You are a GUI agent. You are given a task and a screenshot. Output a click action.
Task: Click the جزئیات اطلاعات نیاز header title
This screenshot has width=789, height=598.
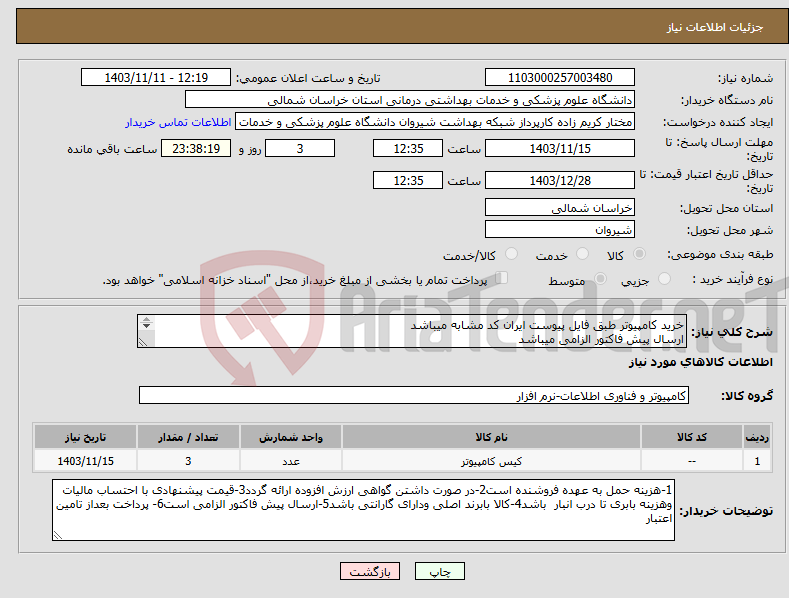click(715, 27)
